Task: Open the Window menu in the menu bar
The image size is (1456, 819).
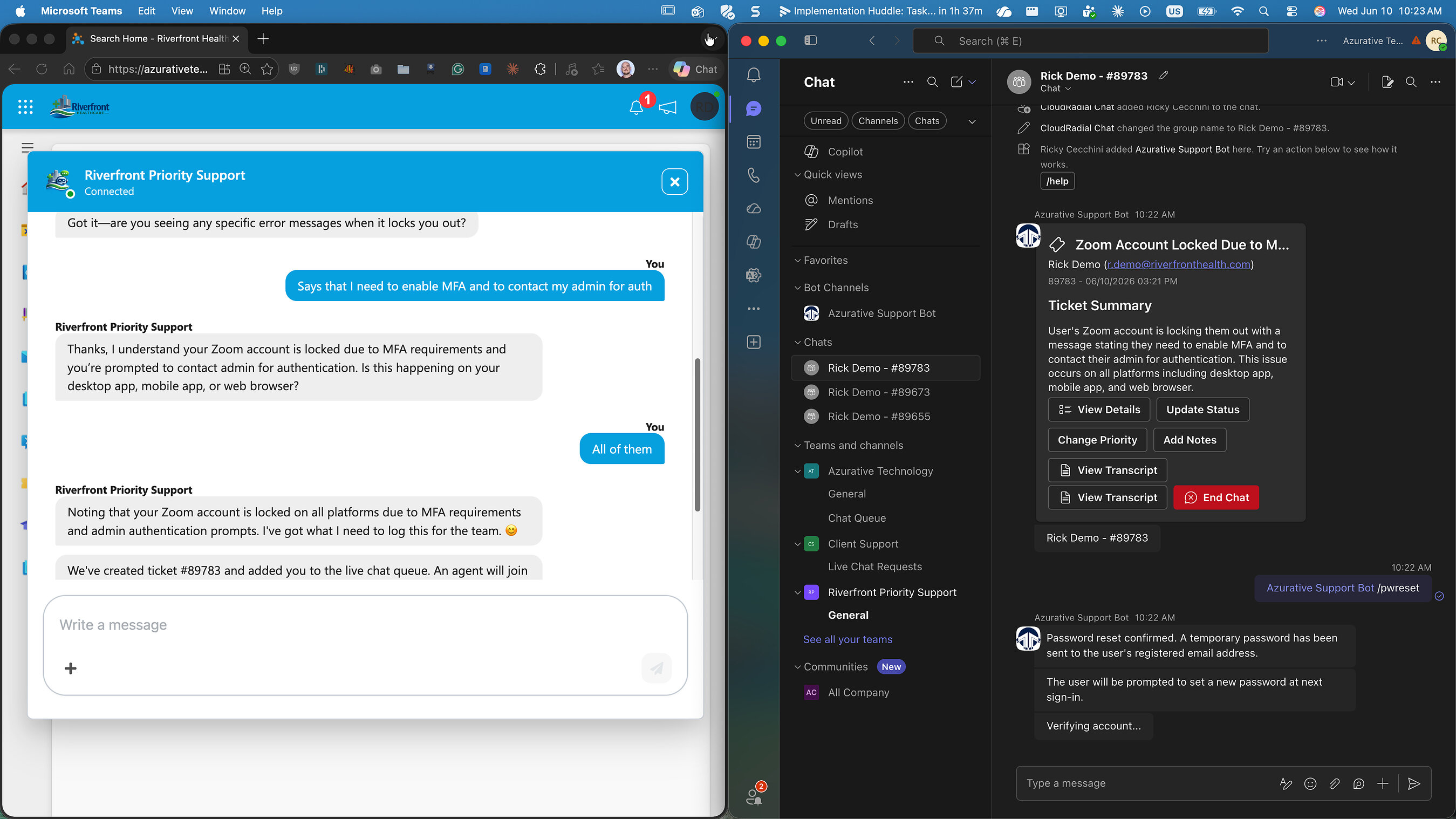Action: tap(227, 11)
